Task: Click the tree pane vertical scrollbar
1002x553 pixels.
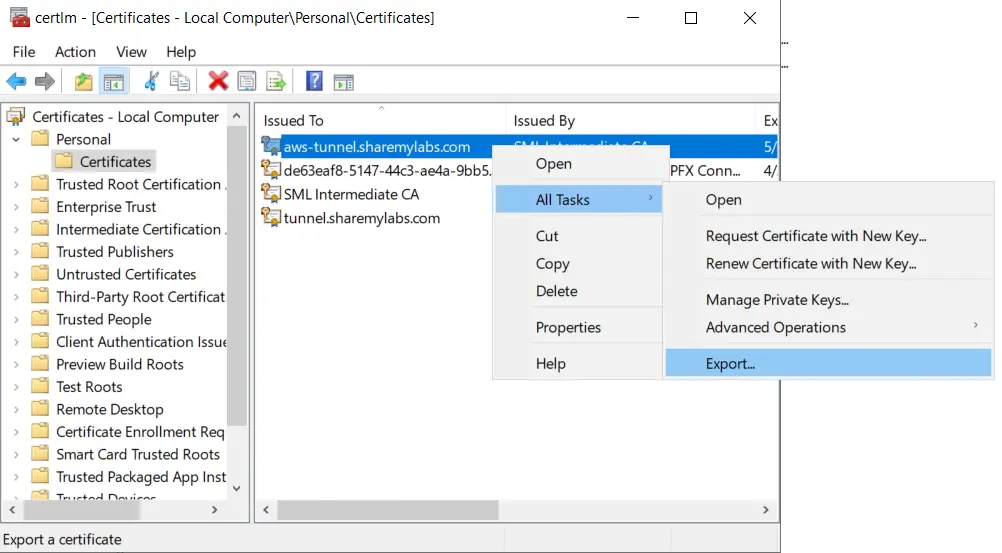Action: click(x=237, y=300)
